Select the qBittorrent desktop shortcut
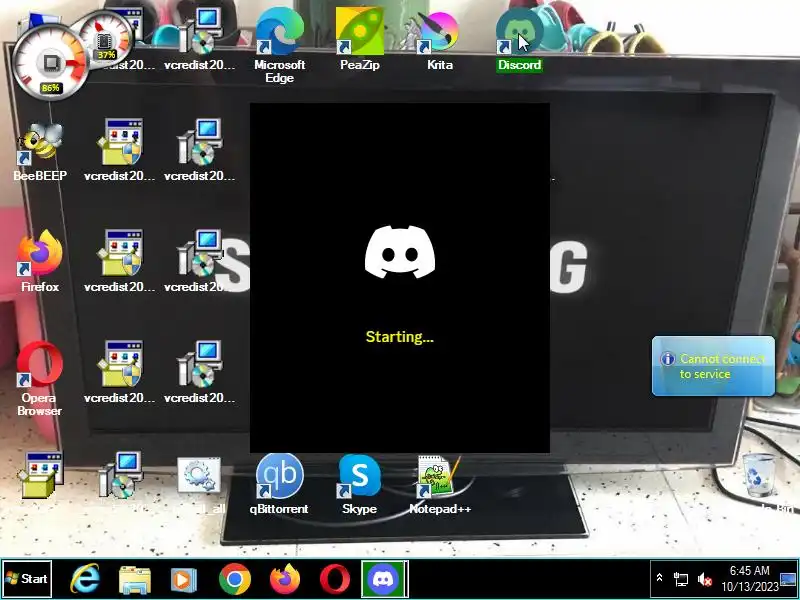The height and width of the screenshot is (600, 800). [x=279, y=484]
